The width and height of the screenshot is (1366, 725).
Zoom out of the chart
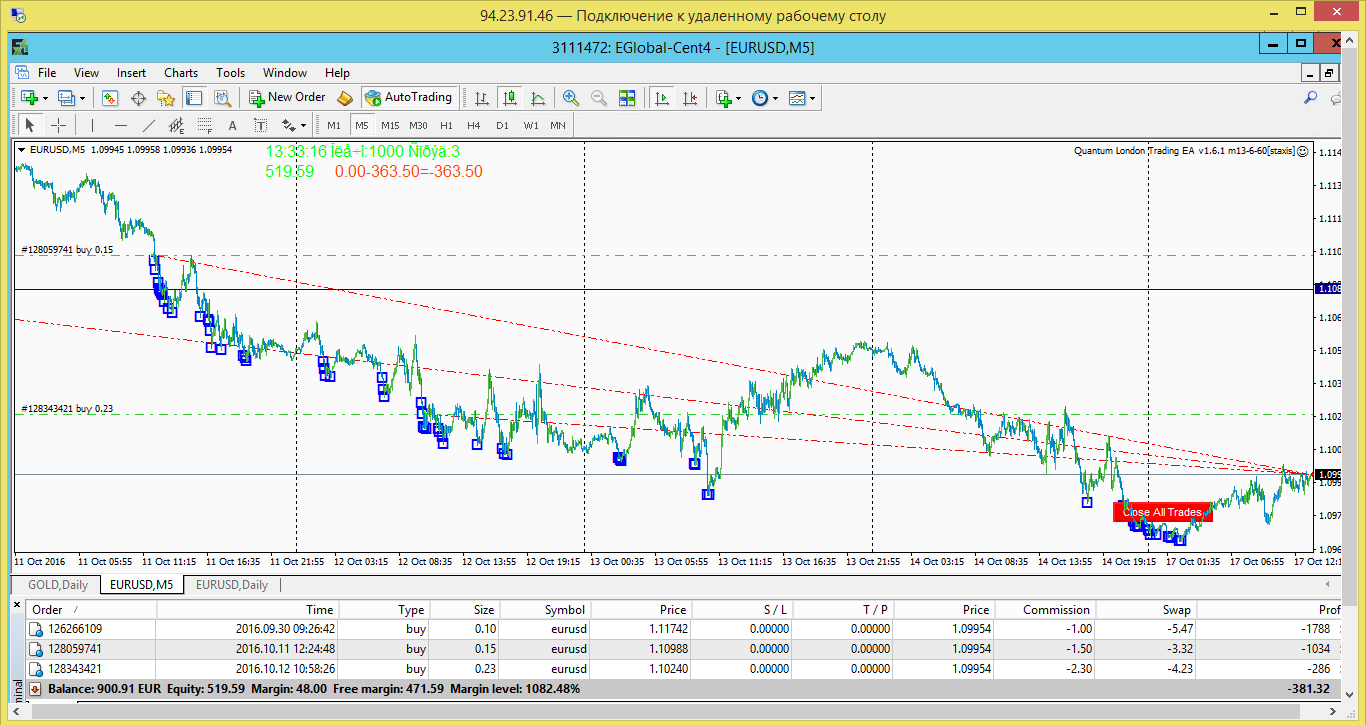(x=599, y=98)
